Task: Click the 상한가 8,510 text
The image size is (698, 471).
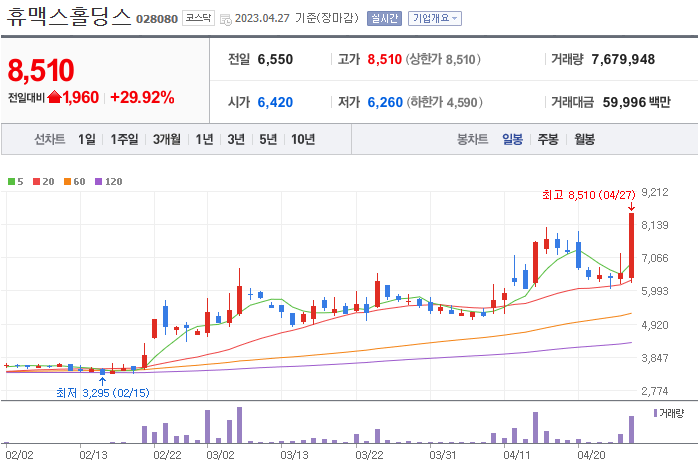Action: (443, 59)
